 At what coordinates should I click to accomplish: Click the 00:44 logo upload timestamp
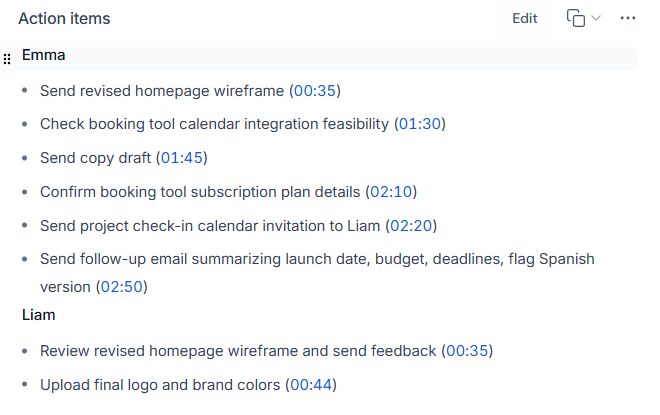pos(311,385)
